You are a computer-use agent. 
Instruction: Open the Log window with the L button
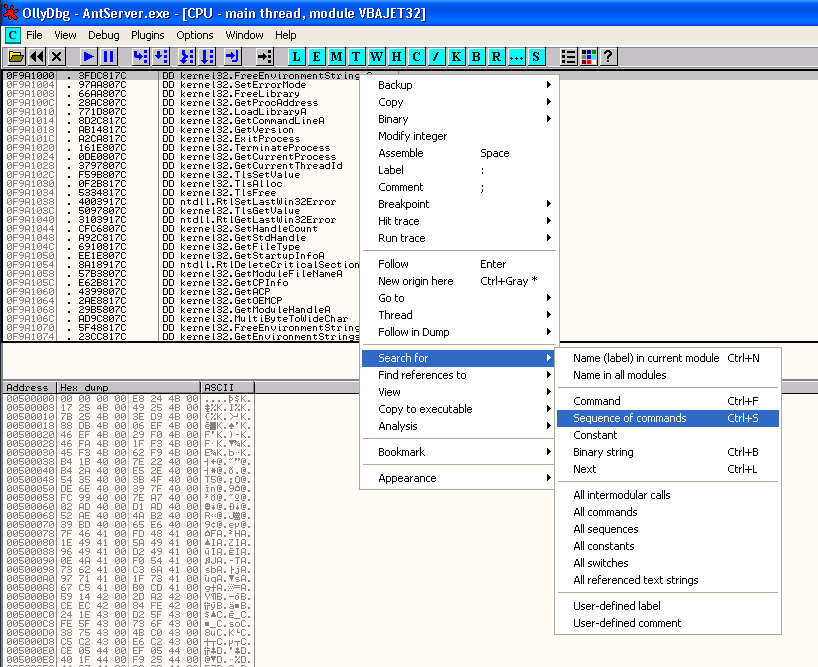point(296,56)
